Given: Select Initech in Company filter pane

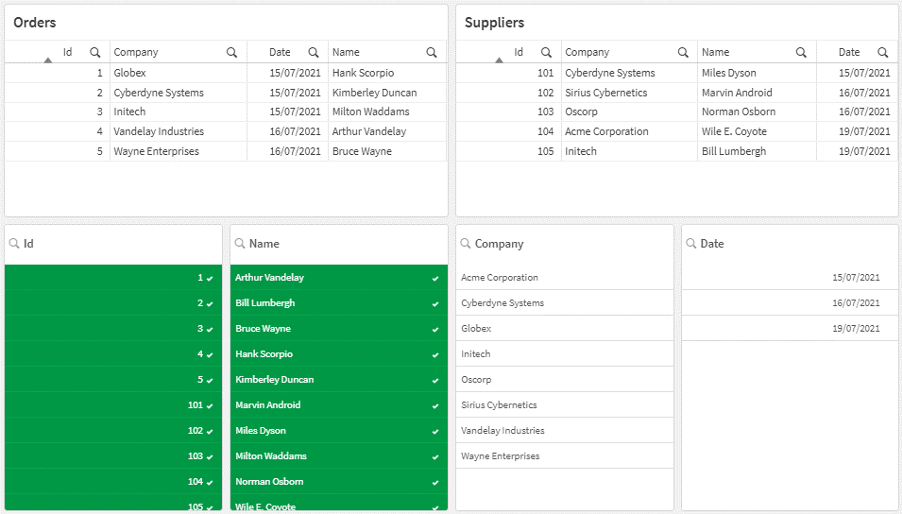Looking at the screenshot, I should [564, 354].
